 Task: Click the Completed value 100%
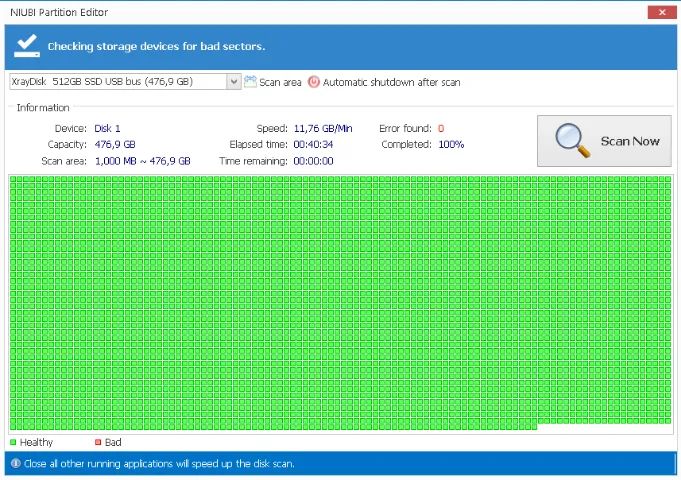(x=451, y=144)
